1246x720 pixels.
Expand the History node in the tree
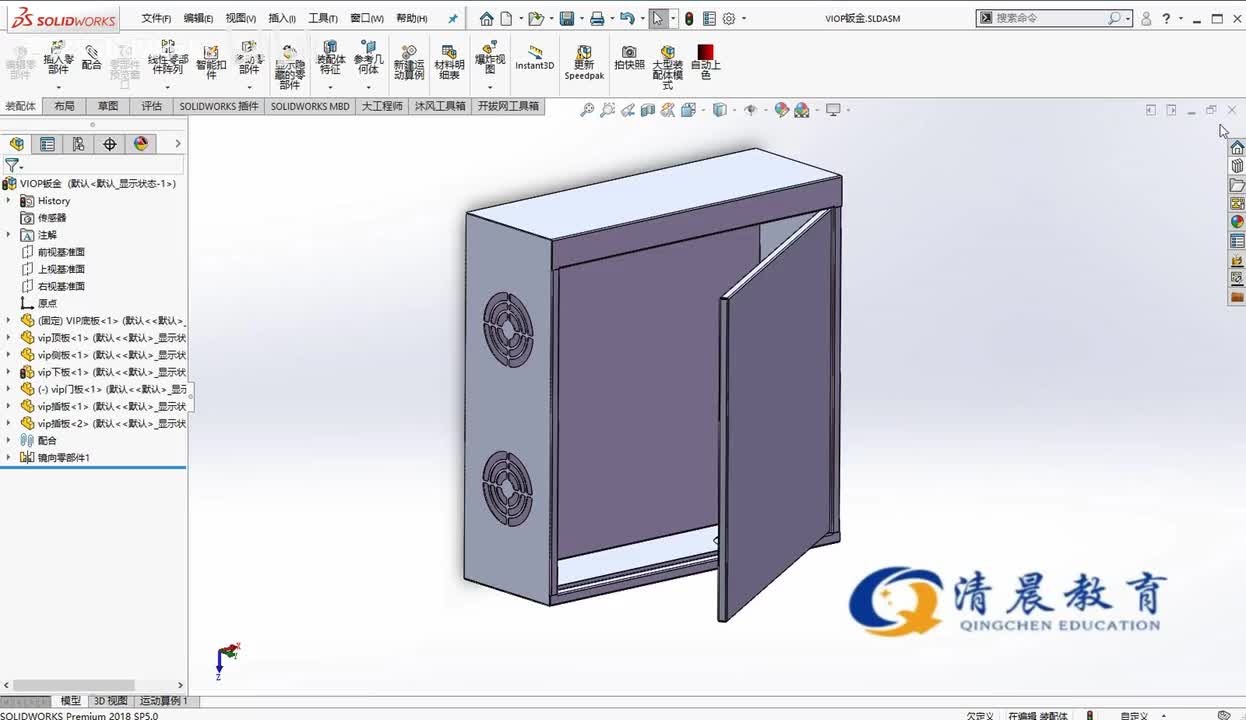(x=8, y=201)
